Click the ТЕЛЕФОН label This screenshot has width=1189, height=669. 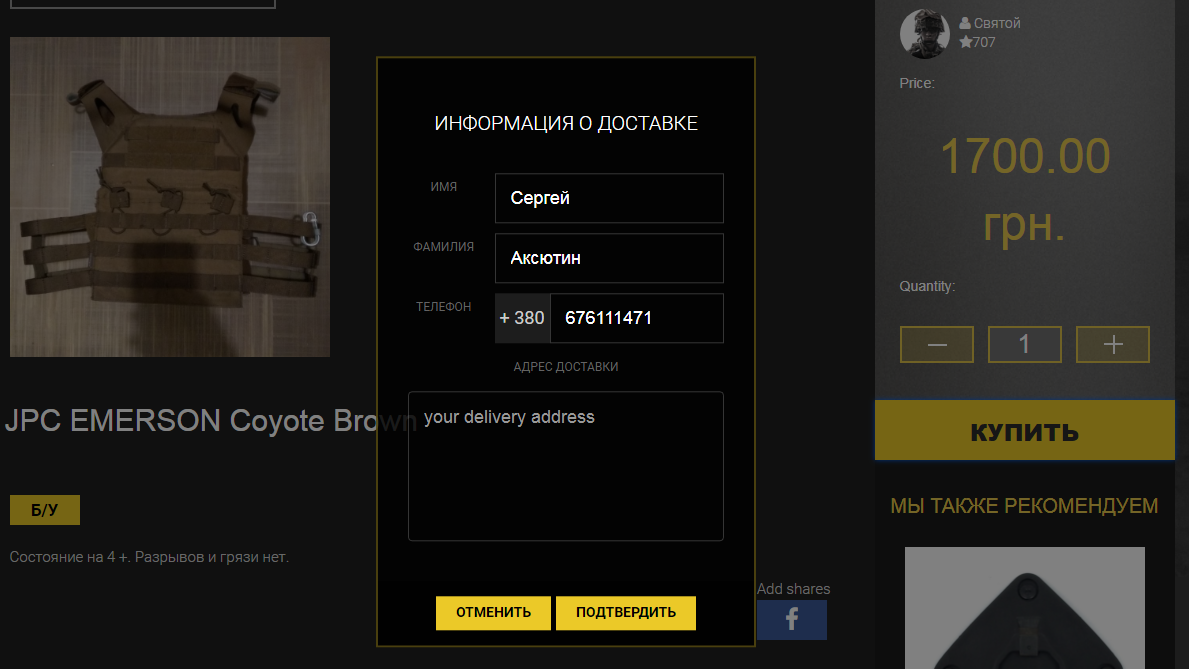coord(444,306)
